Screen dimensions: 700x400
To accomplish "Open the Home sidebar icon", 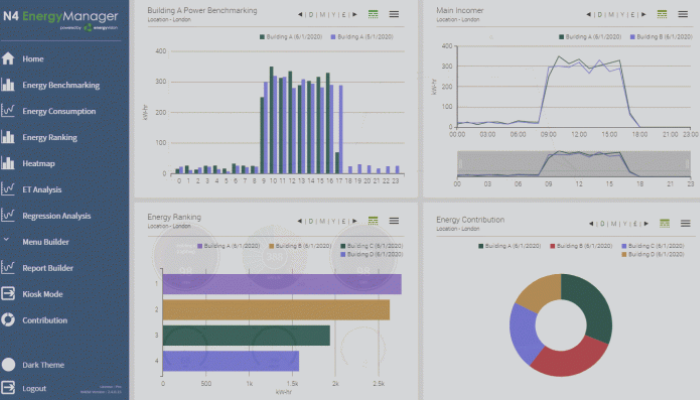I will [x=8, y=58].
